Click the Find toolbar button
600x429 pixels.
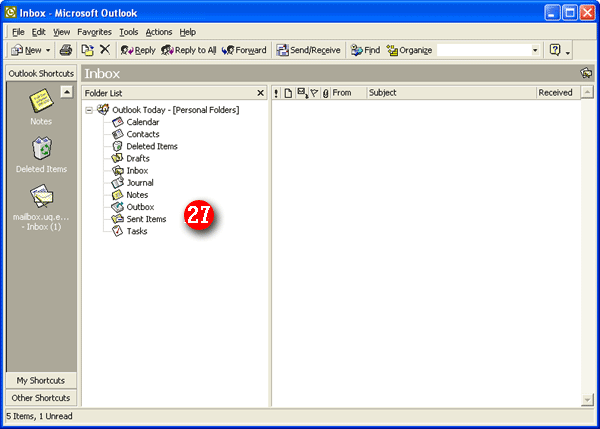coord(365,50)
